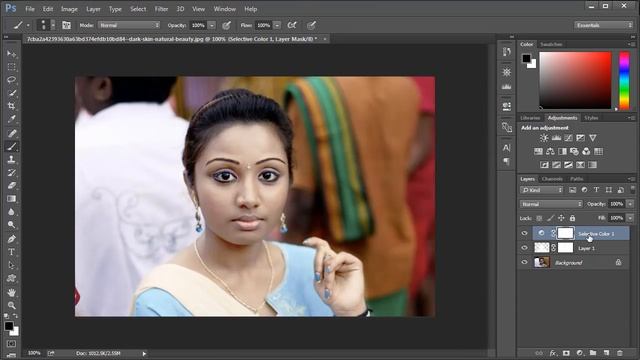
Task: Select the Crop tool
Action: click(x=11, y=106)
